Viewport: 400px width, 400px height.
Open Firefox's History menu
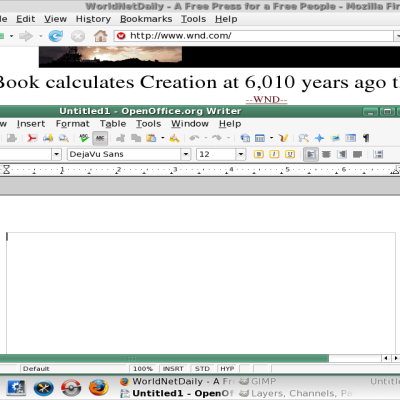[x=93, y=19]
